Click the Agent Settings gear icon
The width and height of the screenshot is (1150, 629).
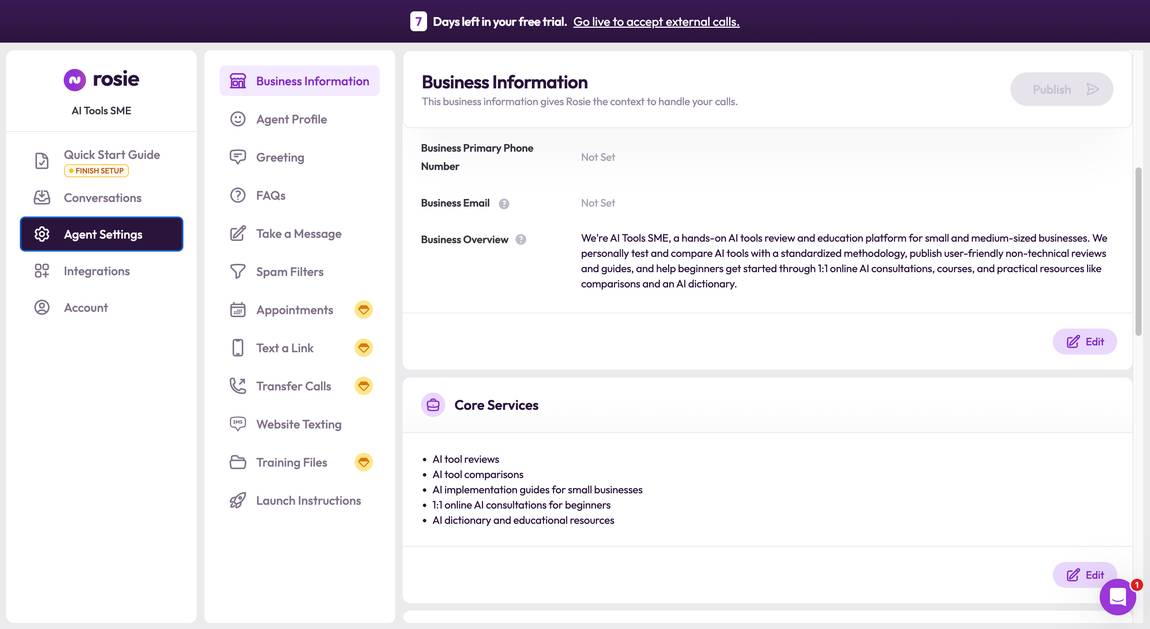(42, 234)
